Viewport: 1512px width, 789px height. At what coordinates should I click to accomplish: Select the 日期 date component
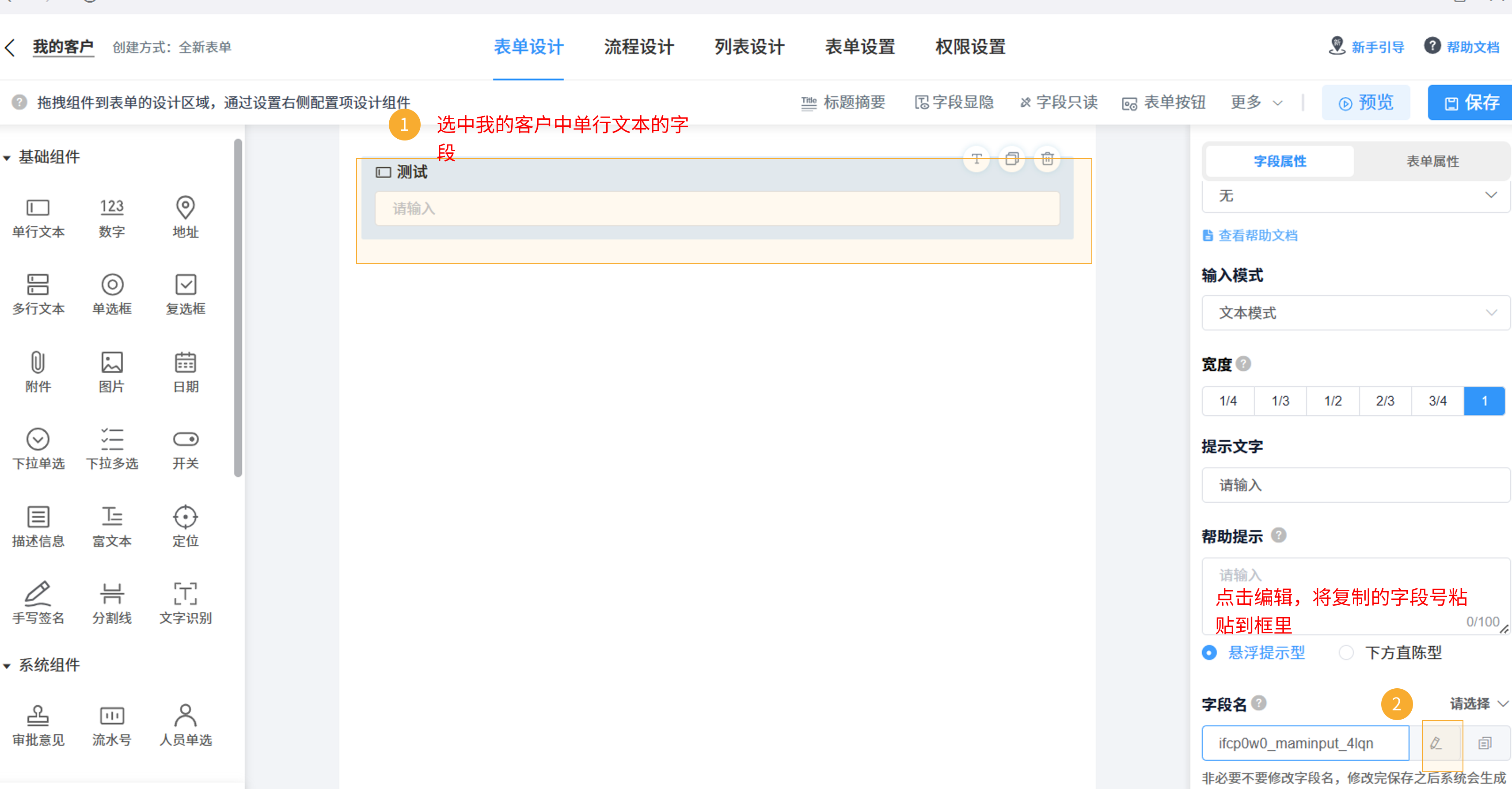186,372
